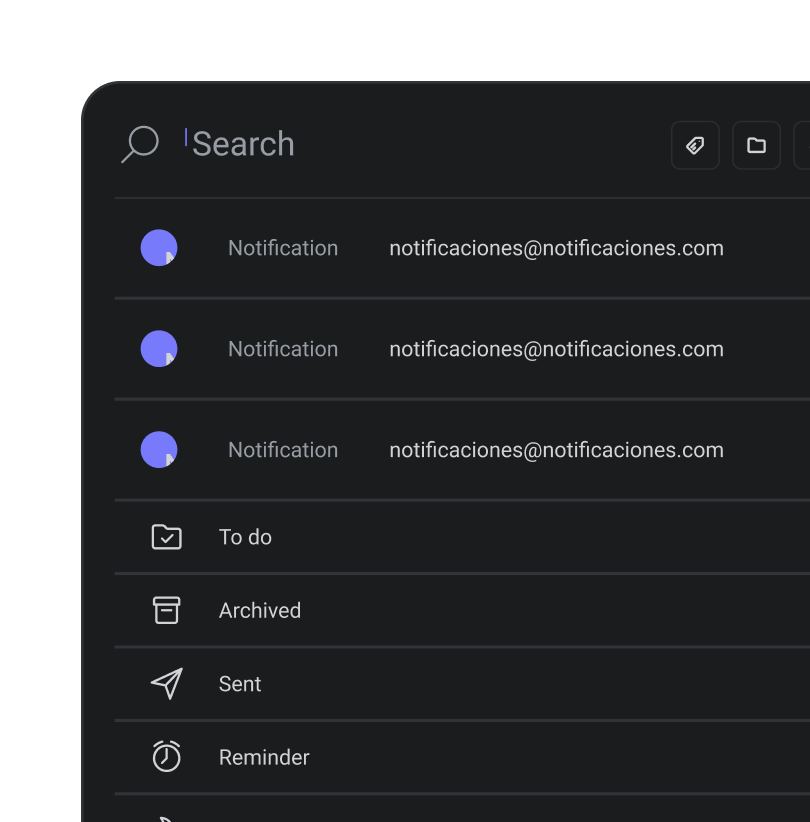
Task: Click the Archived box icon
Action: pos(166,610)
